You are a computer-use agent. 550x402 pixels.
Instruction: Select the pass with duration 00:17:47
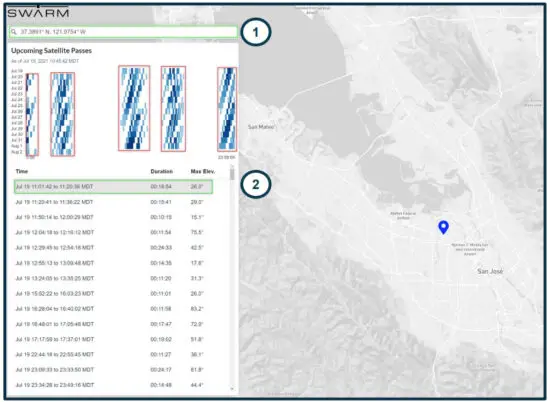113,324
